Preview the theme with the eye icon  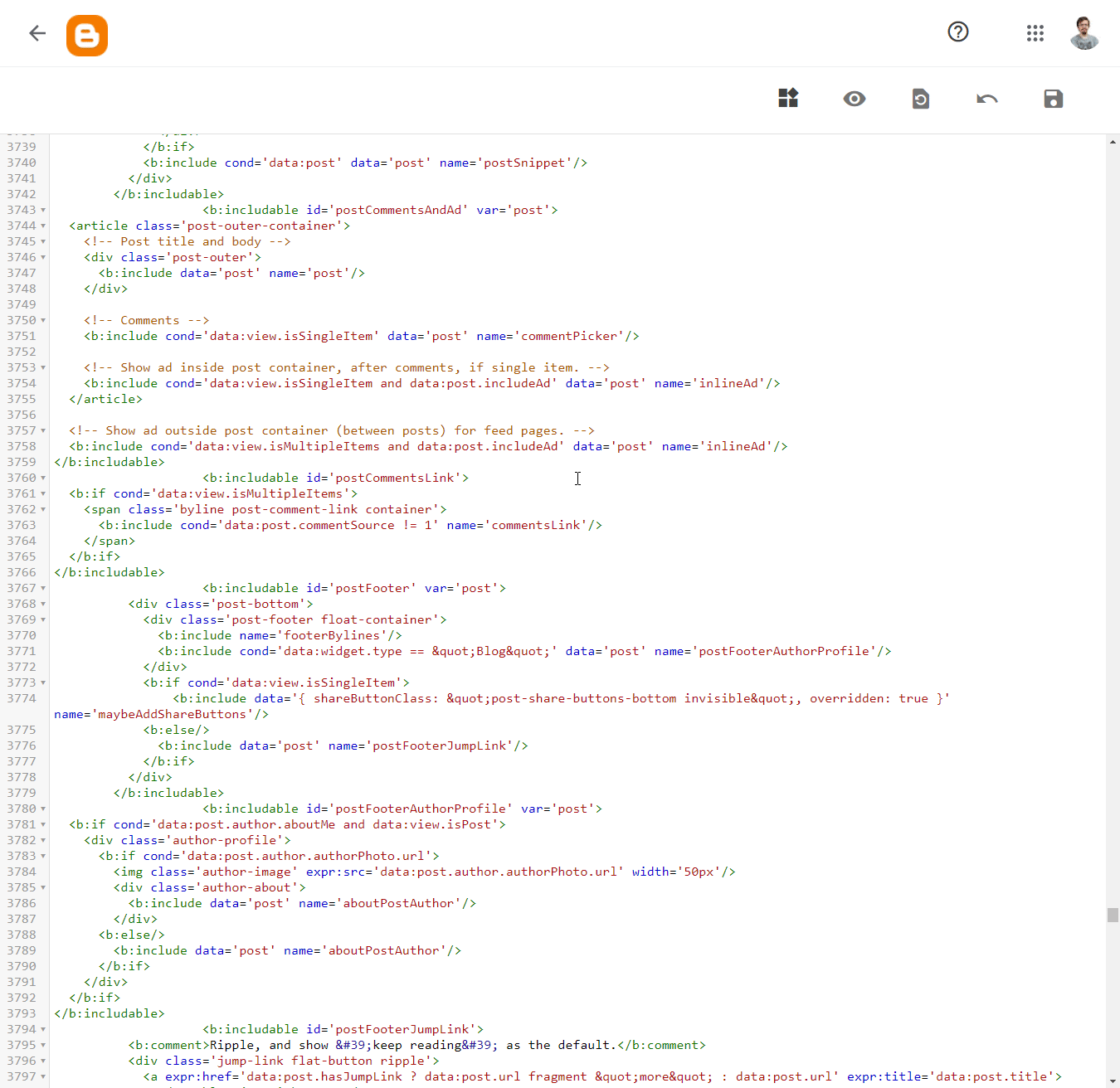tap(855, 99)
